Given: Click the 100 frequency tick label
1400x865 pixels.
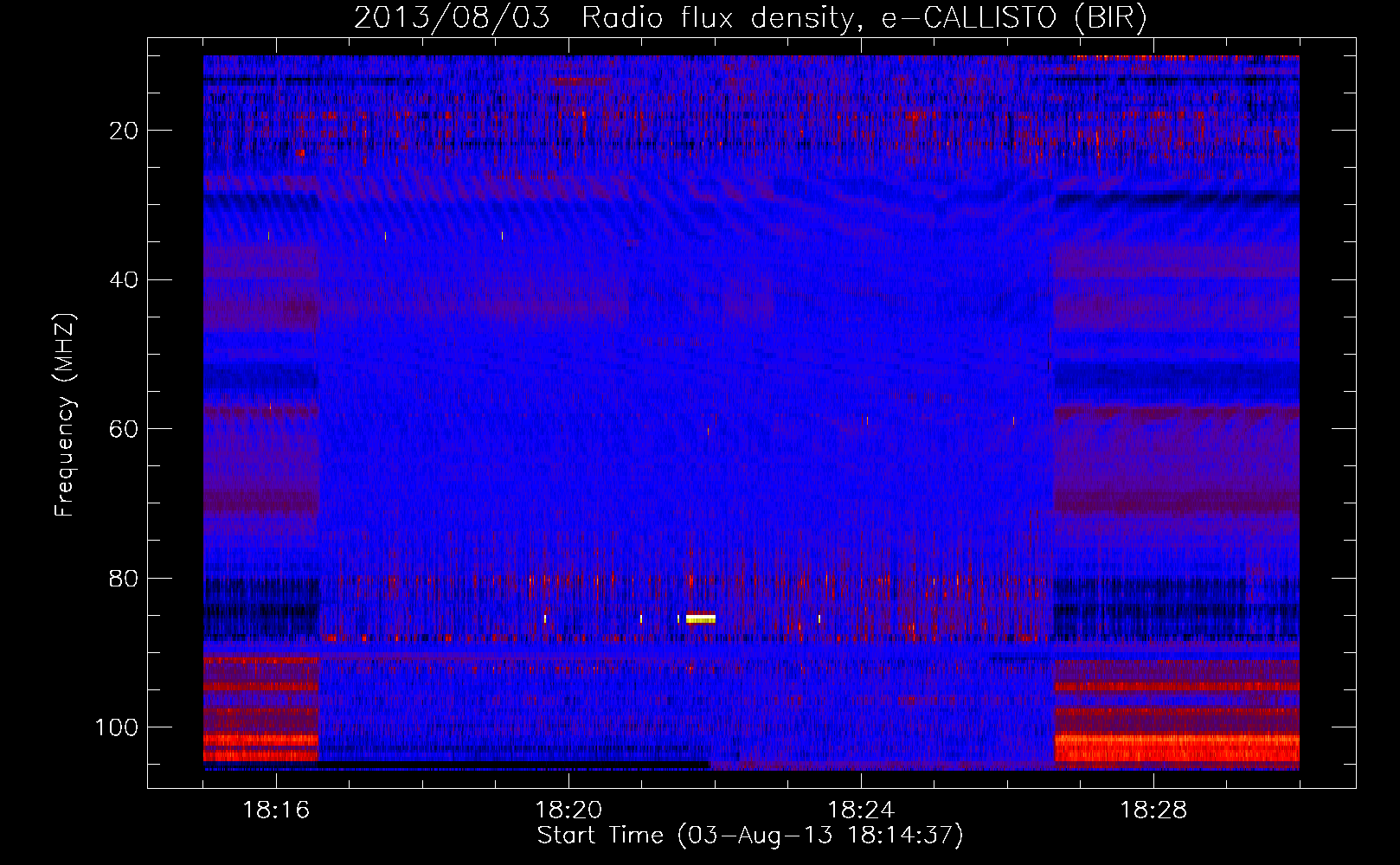Looking at the screenshot, I should [118, 727].
